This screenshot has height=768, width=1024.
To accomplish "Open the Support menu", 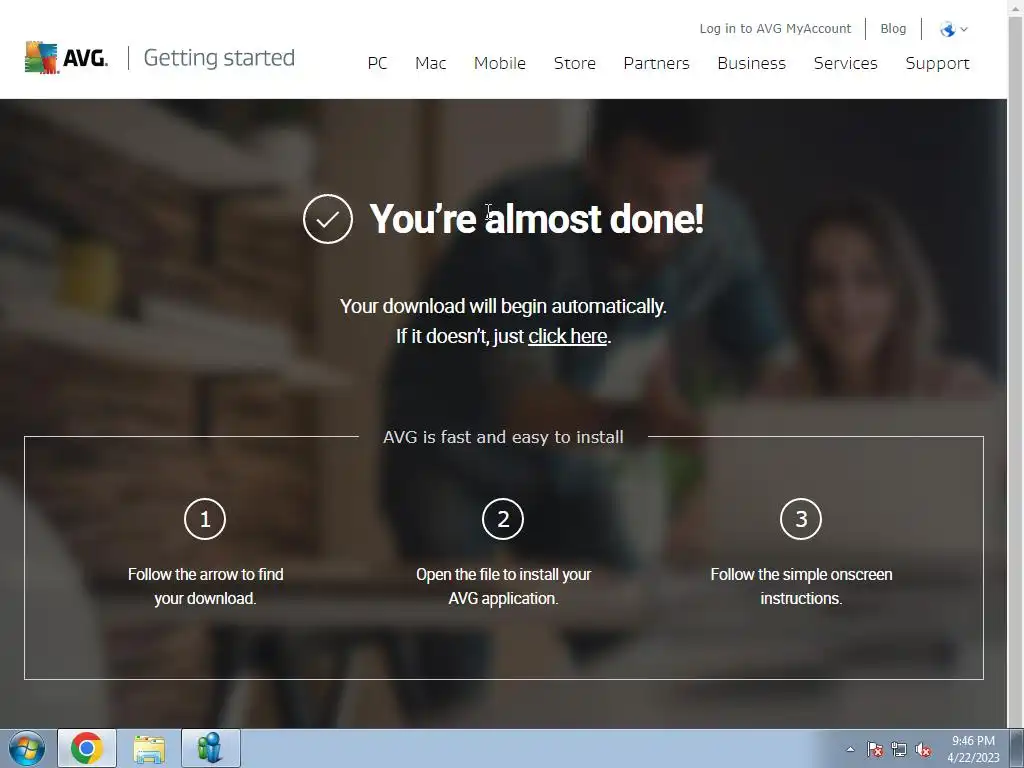I will pyautogui.click(x=937, y=63).
